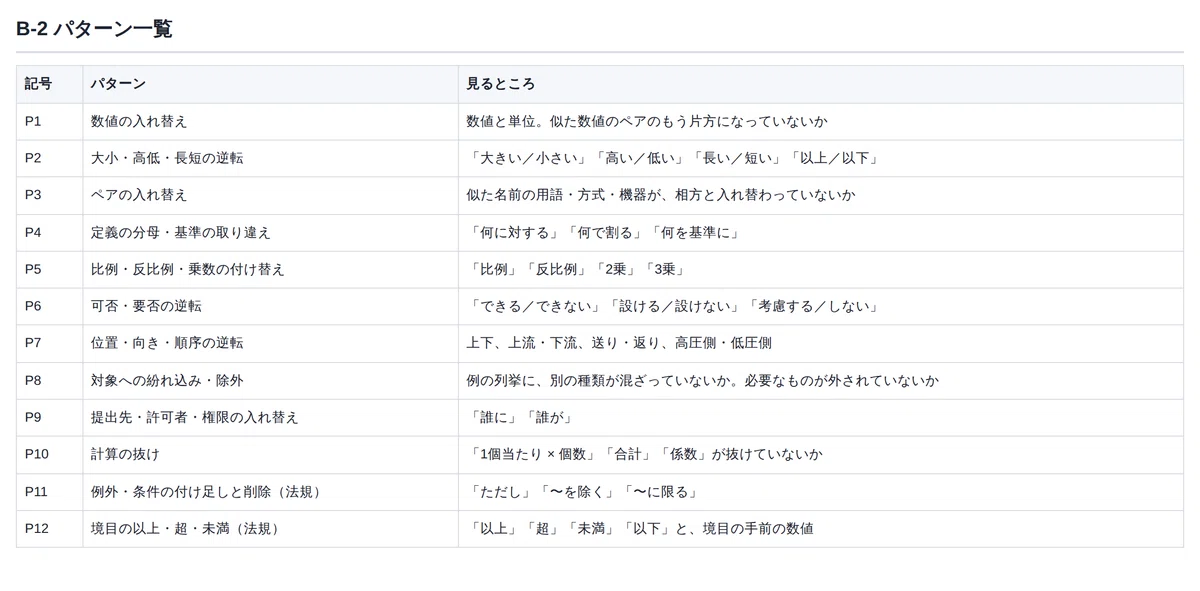
Task: Click the description starting '「何に対する」'
Action: coord(606,232)
